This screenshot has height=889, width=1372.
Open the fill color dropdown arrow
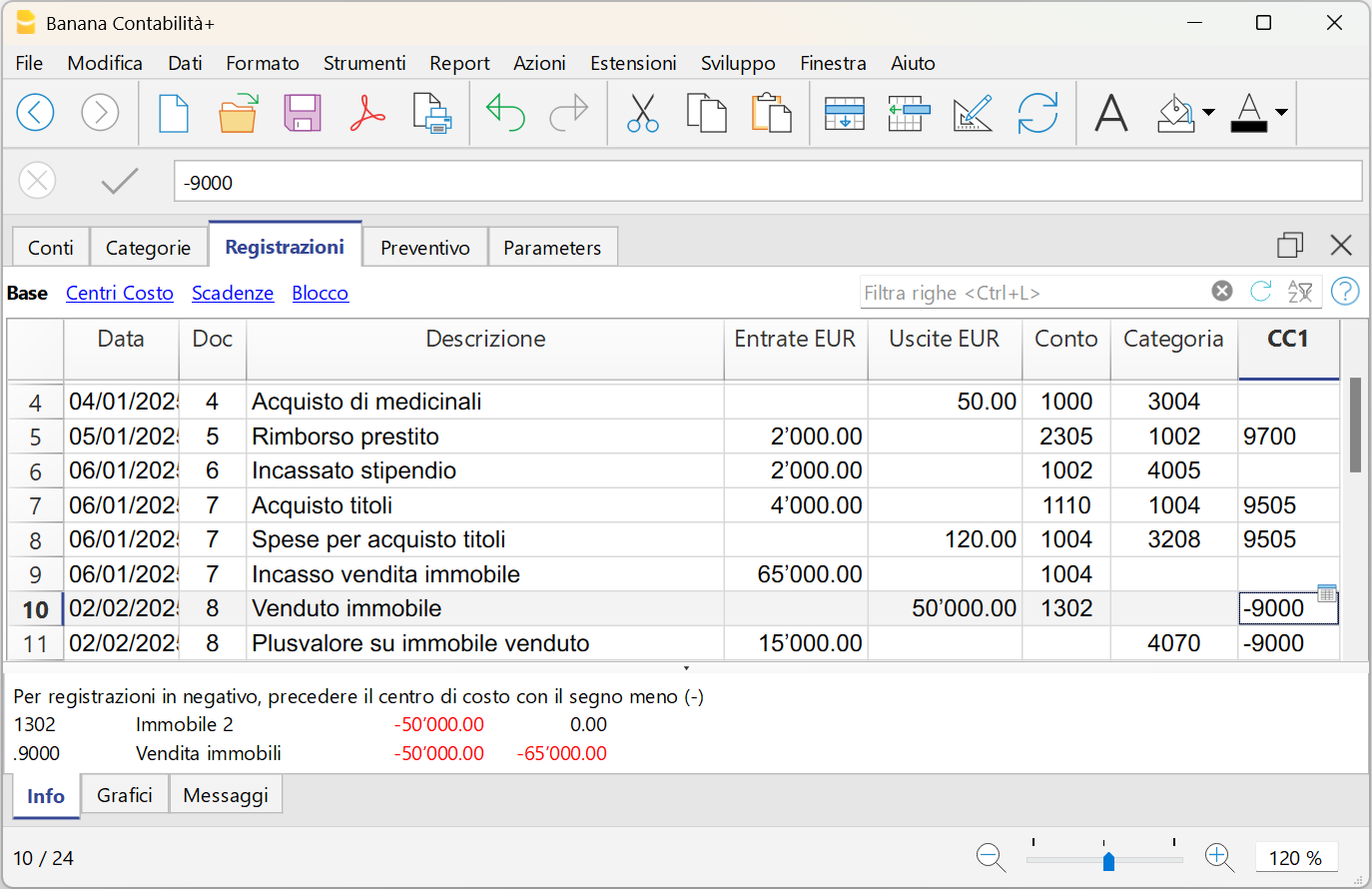1208,113
